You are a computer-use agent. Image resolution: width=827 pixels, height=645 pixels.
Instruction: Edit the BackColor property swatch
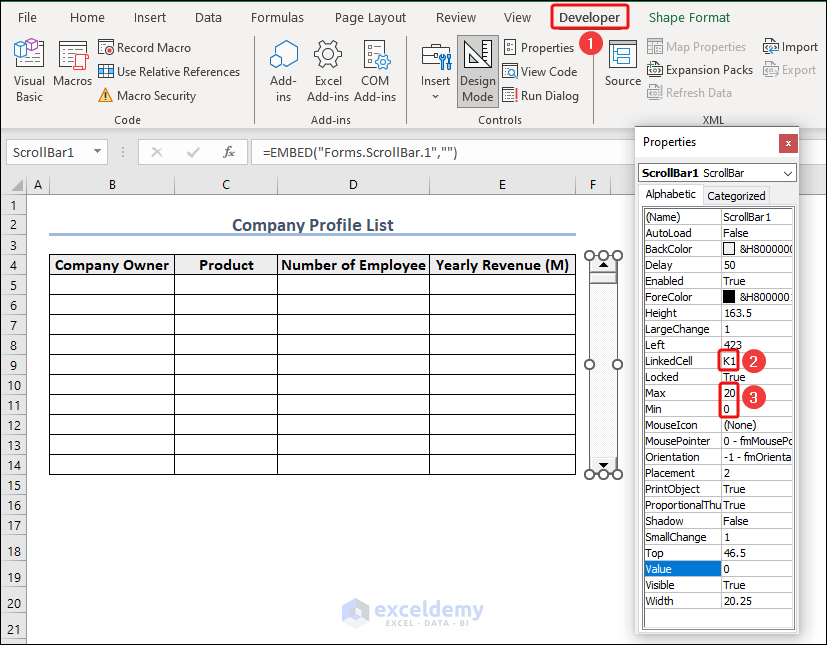[730, 248]
